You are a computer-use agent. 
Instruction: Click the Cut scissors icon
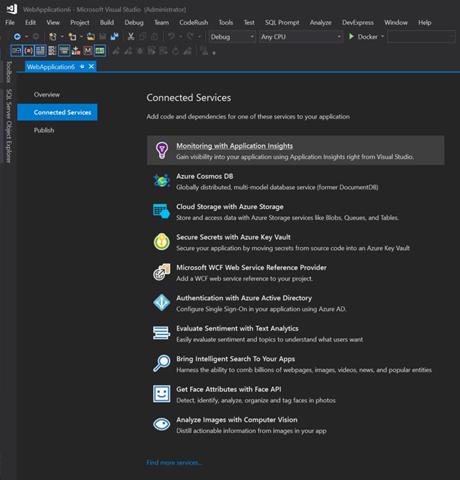(x=131, y=37)
